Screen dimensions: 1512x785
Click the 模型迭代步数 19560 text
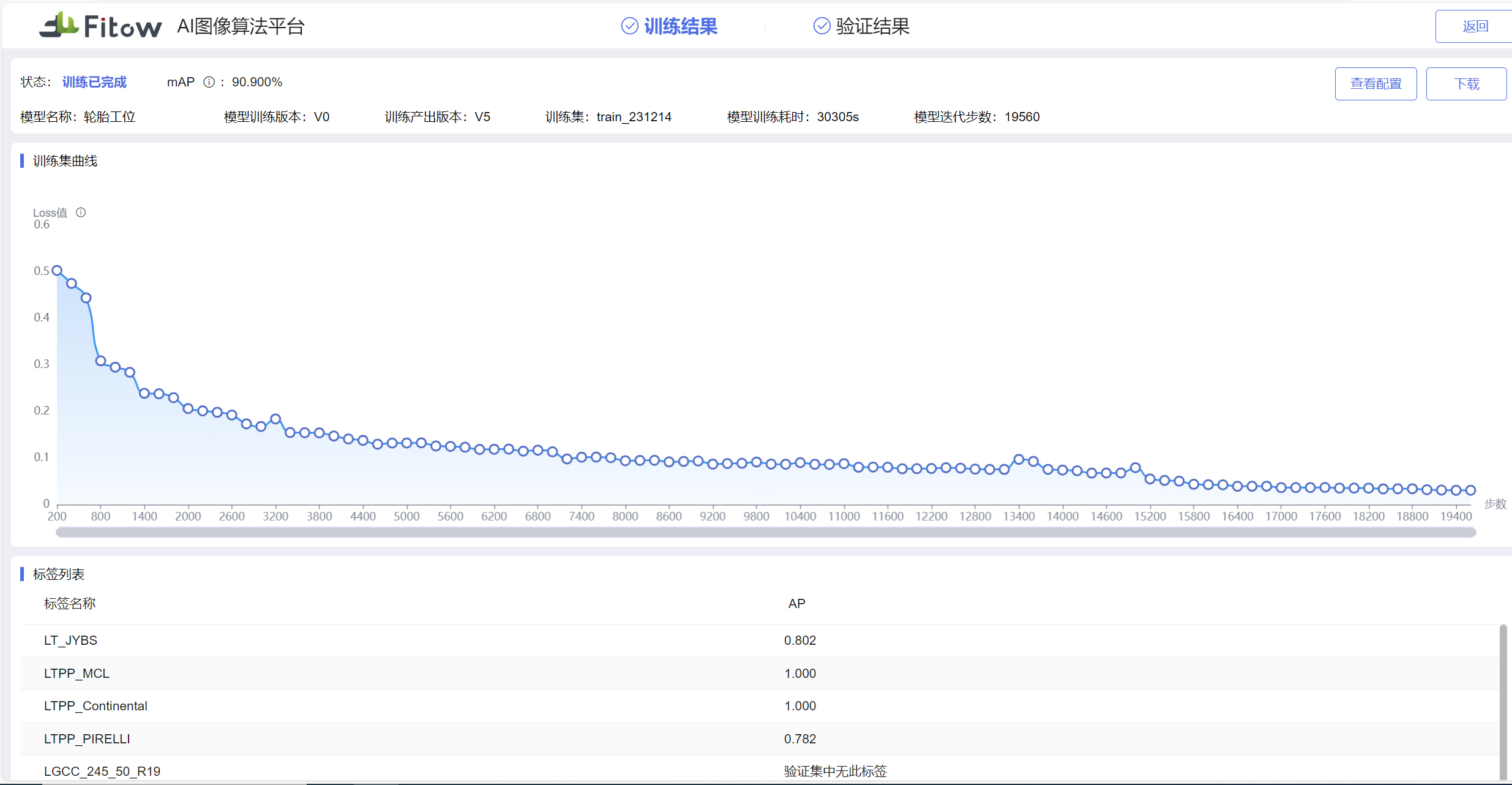[x=977, y=117]
